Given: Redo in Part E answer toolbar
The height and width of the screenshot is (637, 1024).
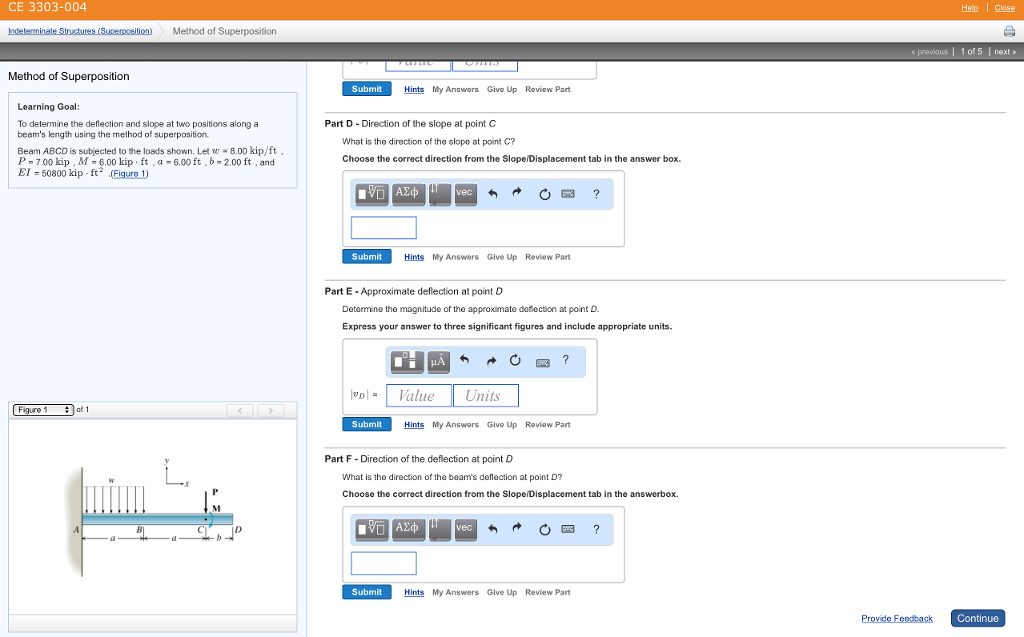Looking at the screenshot, I should pos(491,361).
